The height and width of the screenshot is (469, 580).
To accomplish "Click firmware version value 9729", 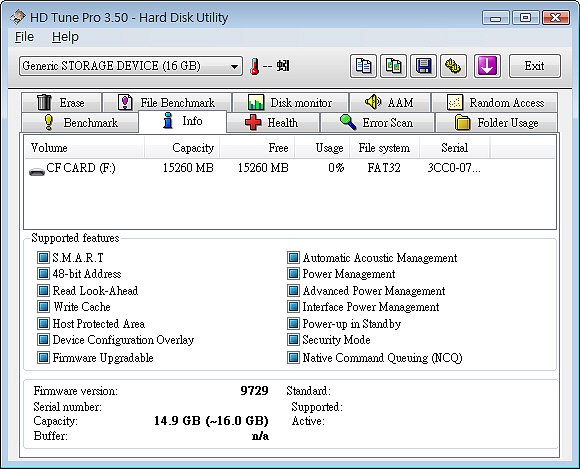I will 254,391.
